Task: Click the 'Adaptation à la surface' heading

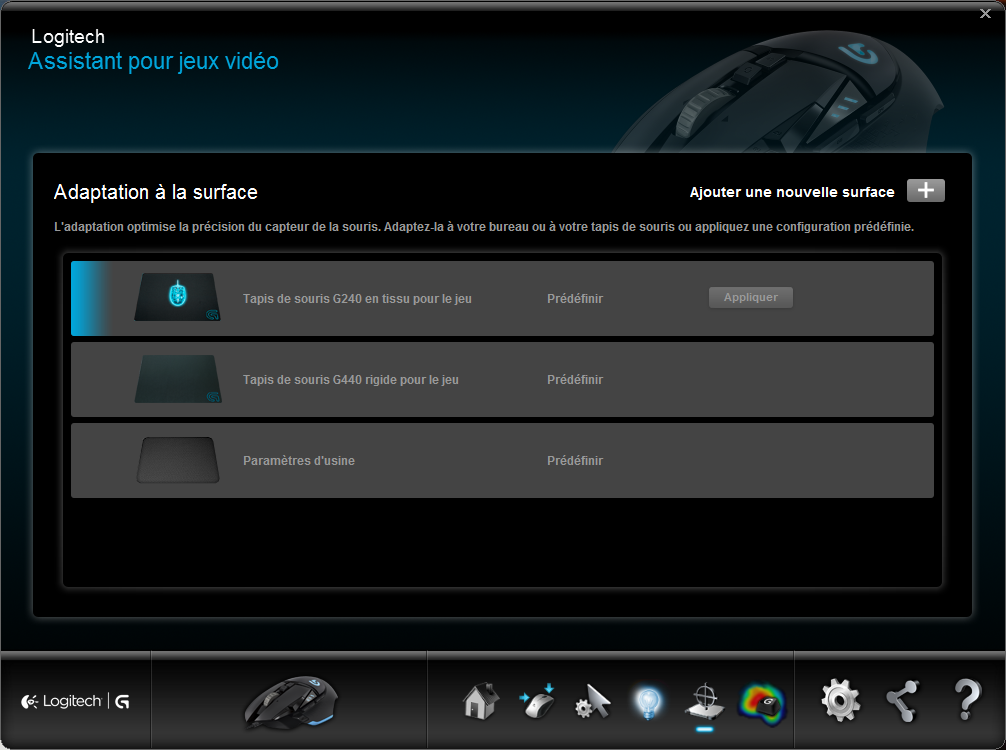Action: point(155,192)
